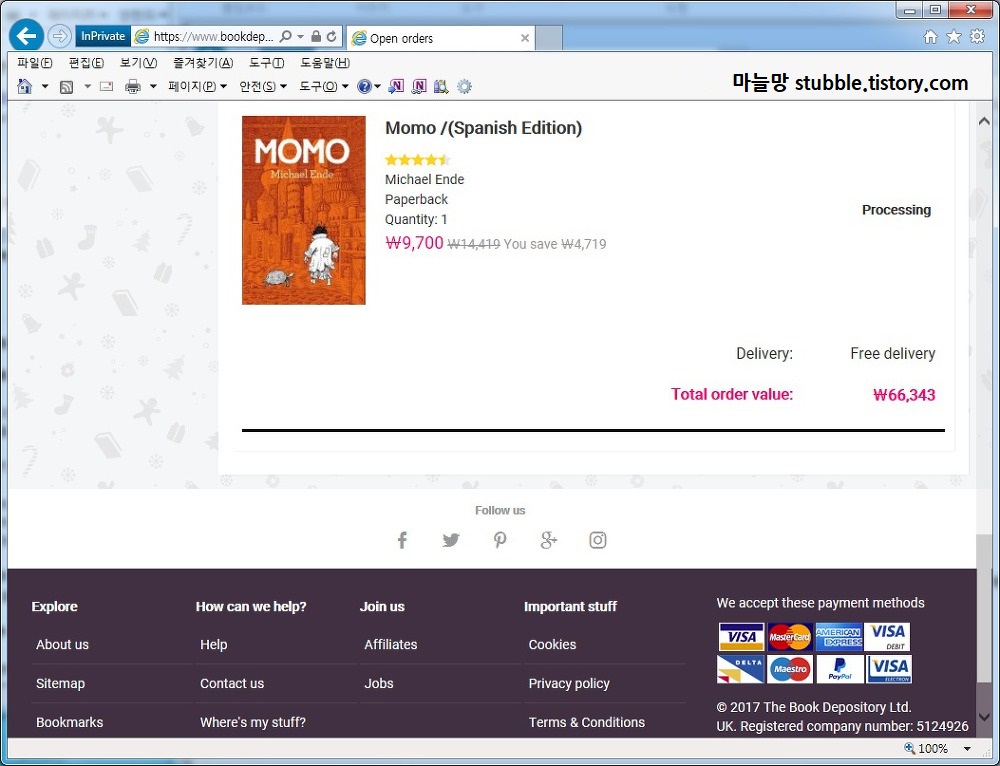Click the browser Forward arrow button

pyautogui.click(x=59, y=36)
